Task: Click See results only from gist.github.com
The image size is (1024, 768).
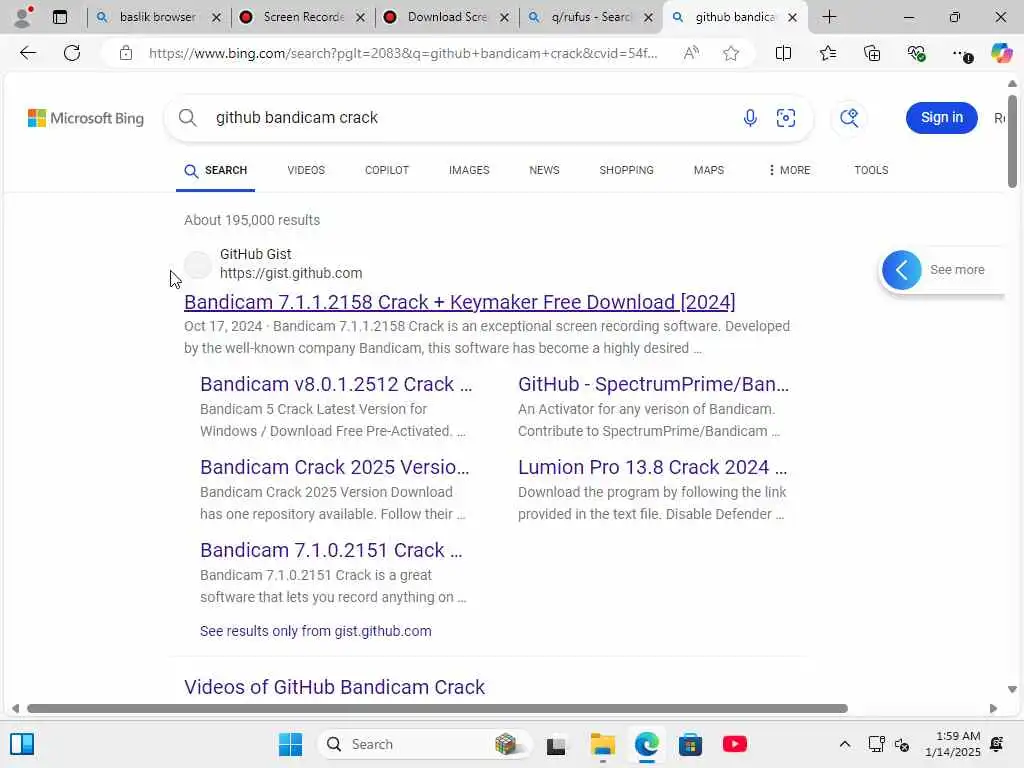Action: click(x=315, y=631)
